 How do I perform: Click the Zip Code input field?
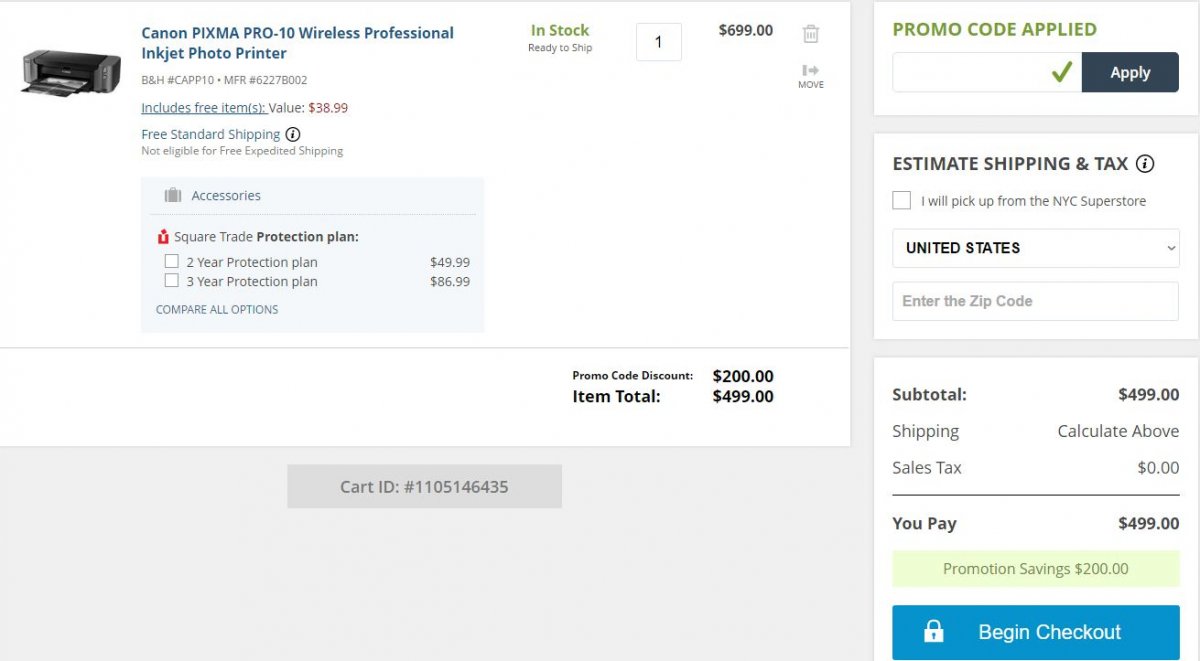(x=1035, y=301)
